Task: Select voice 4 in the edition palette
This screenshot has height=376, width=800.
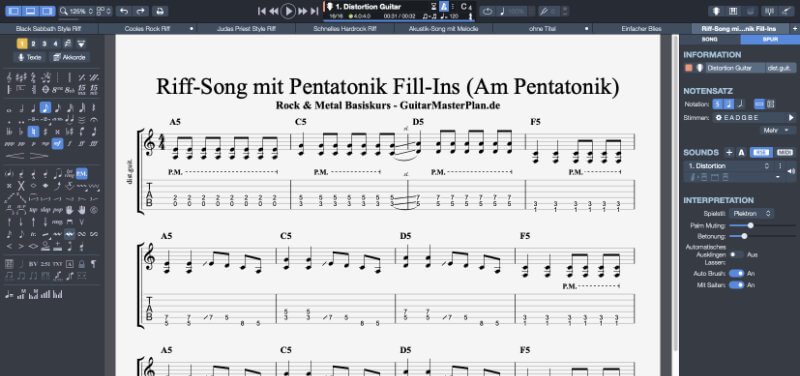Action: 56,44
